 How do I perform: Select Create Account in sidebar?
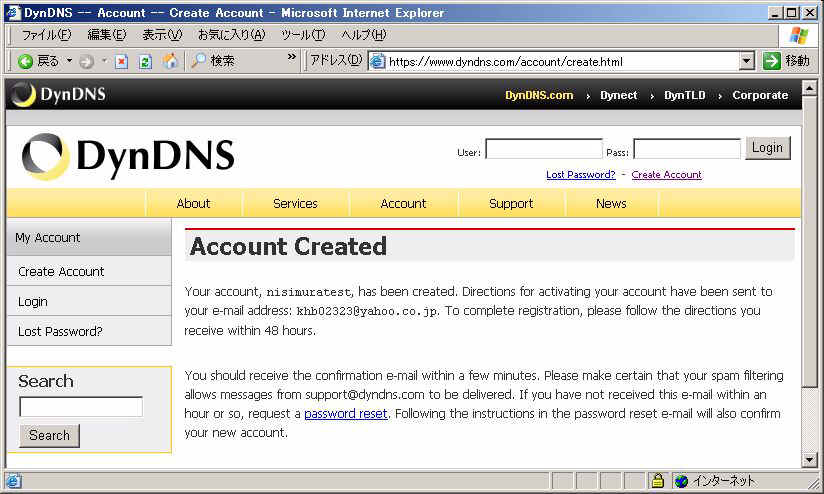tap(89, 271)
